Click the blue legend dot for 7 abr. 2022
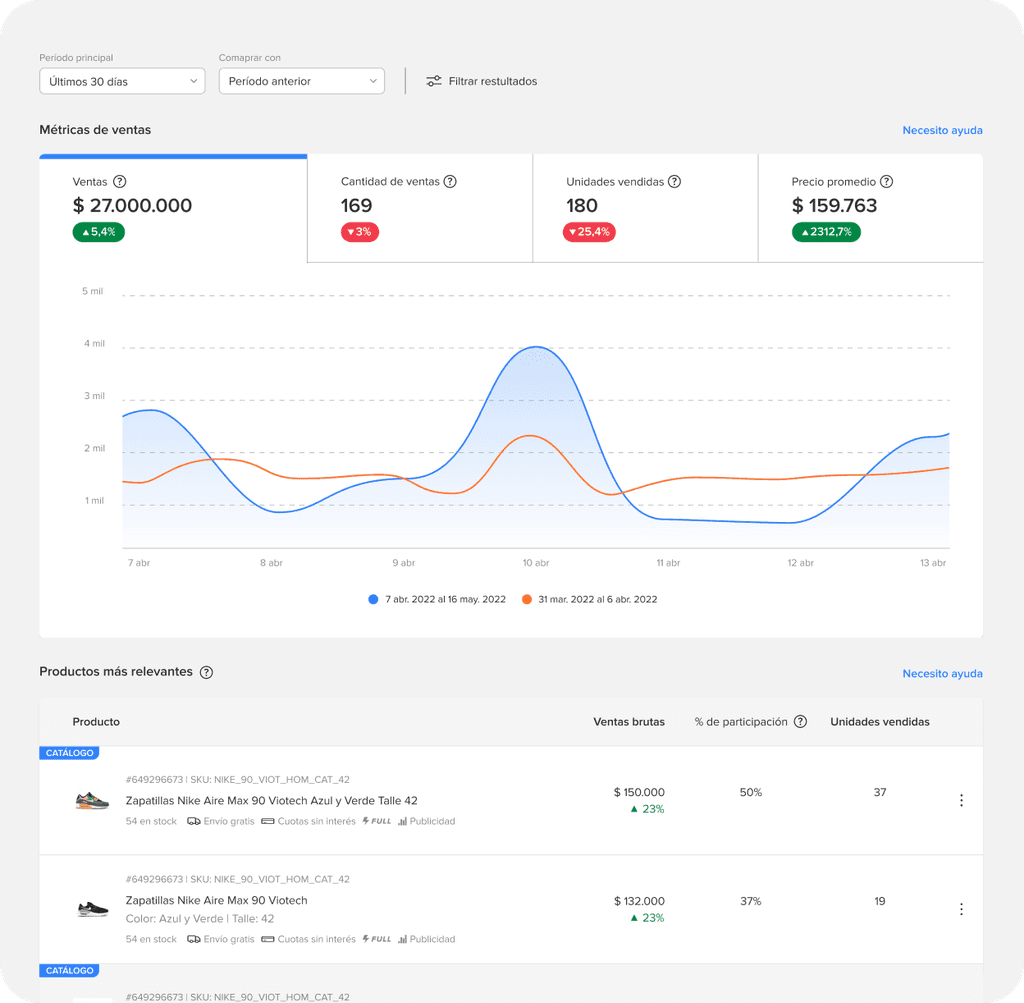The image size is (1024, 1003). 373,599
